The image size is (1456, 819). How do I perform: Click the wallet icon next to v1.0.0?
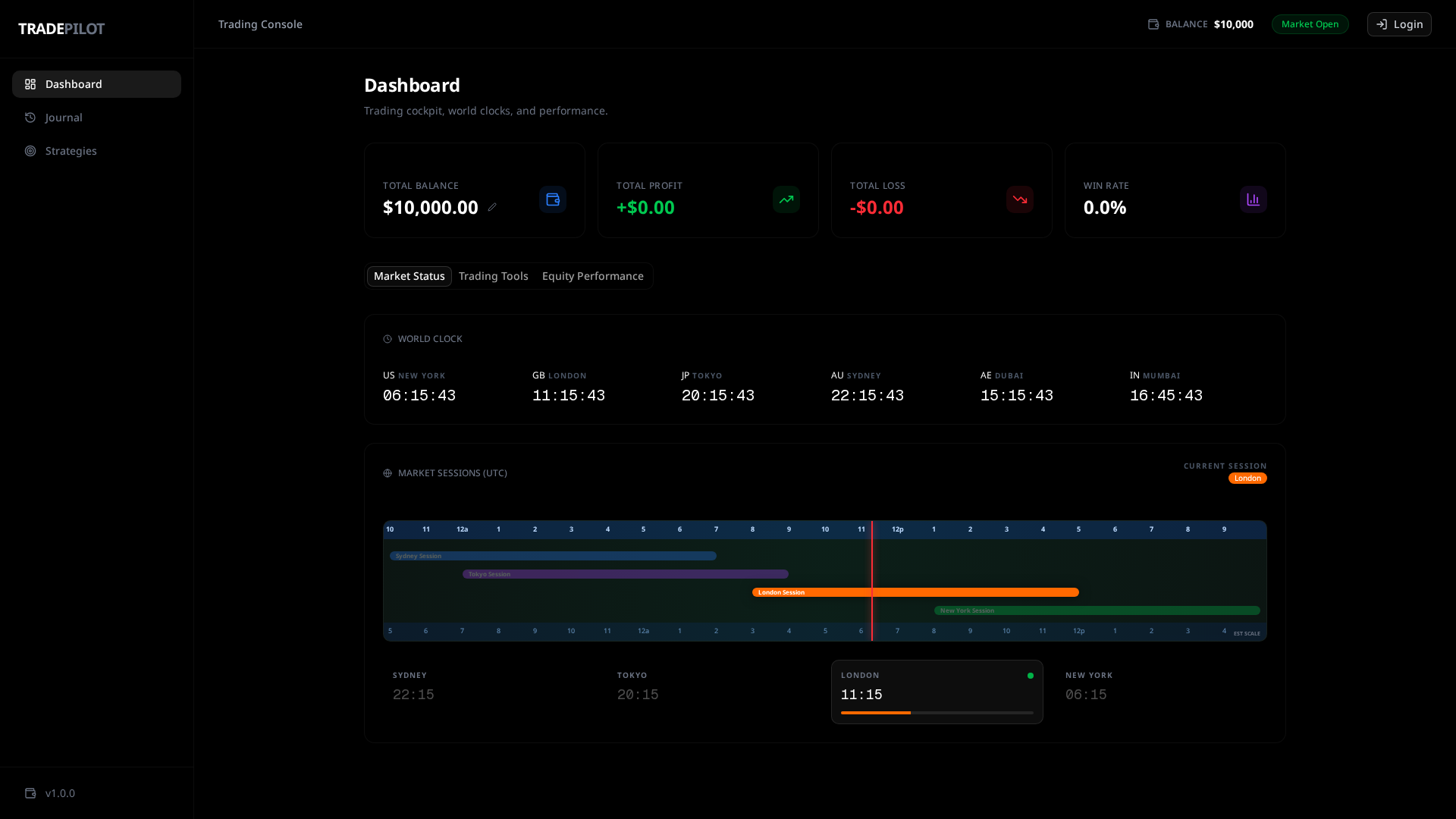tap(30, 793)
